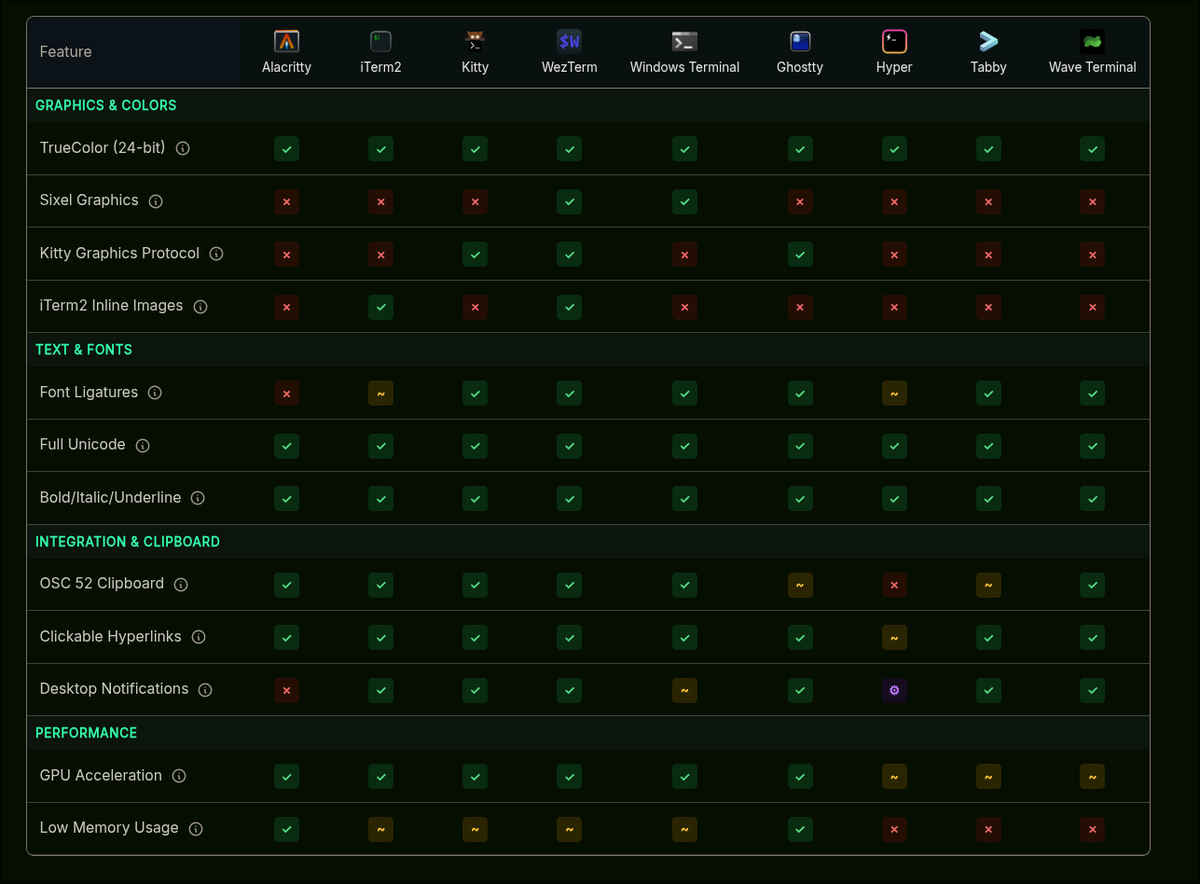Click the Sixel Graphics row label
The height and width of the screenshot is (884, 1200).
click(89, 200)
